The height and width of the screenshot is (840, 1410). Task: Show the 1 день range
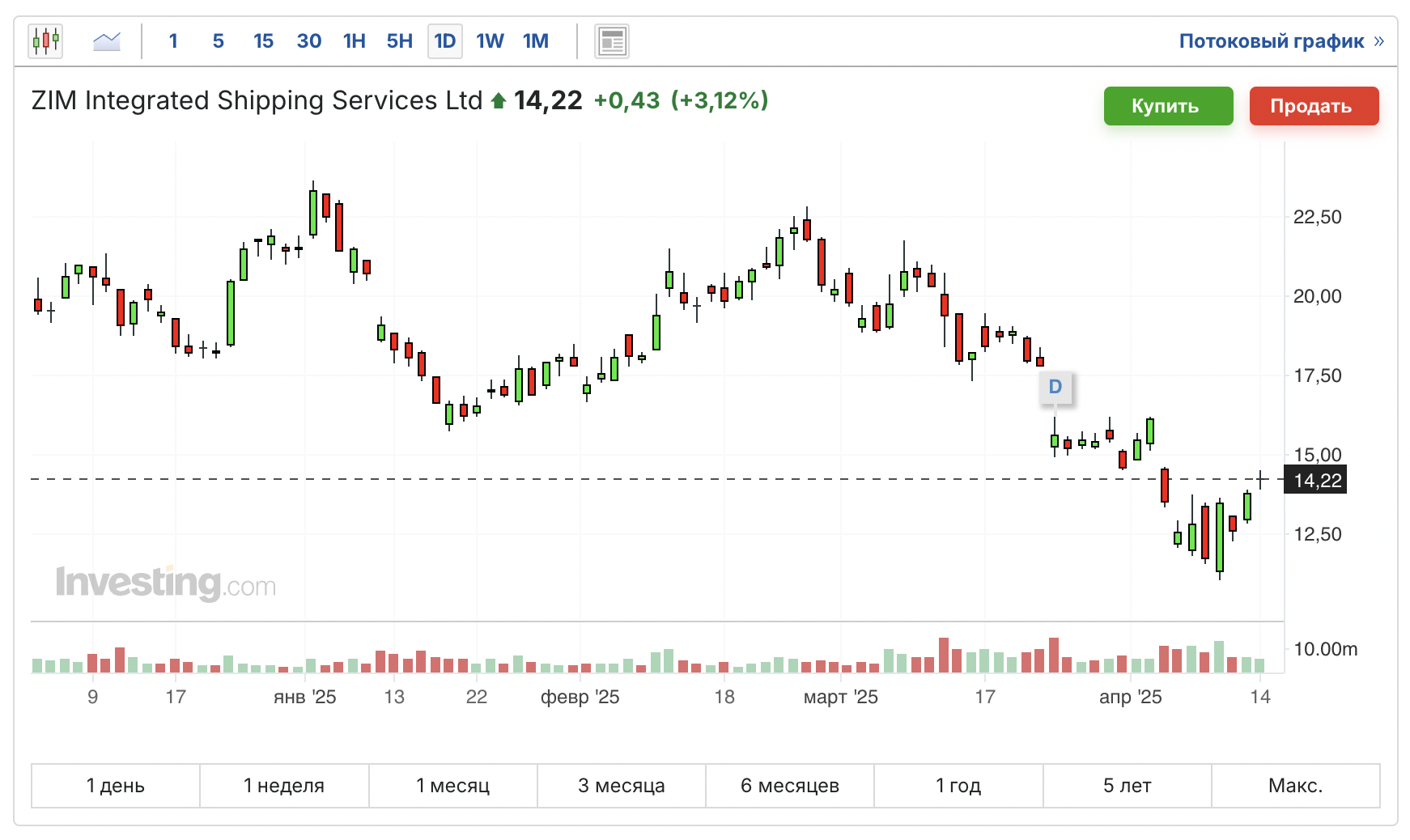116,786
